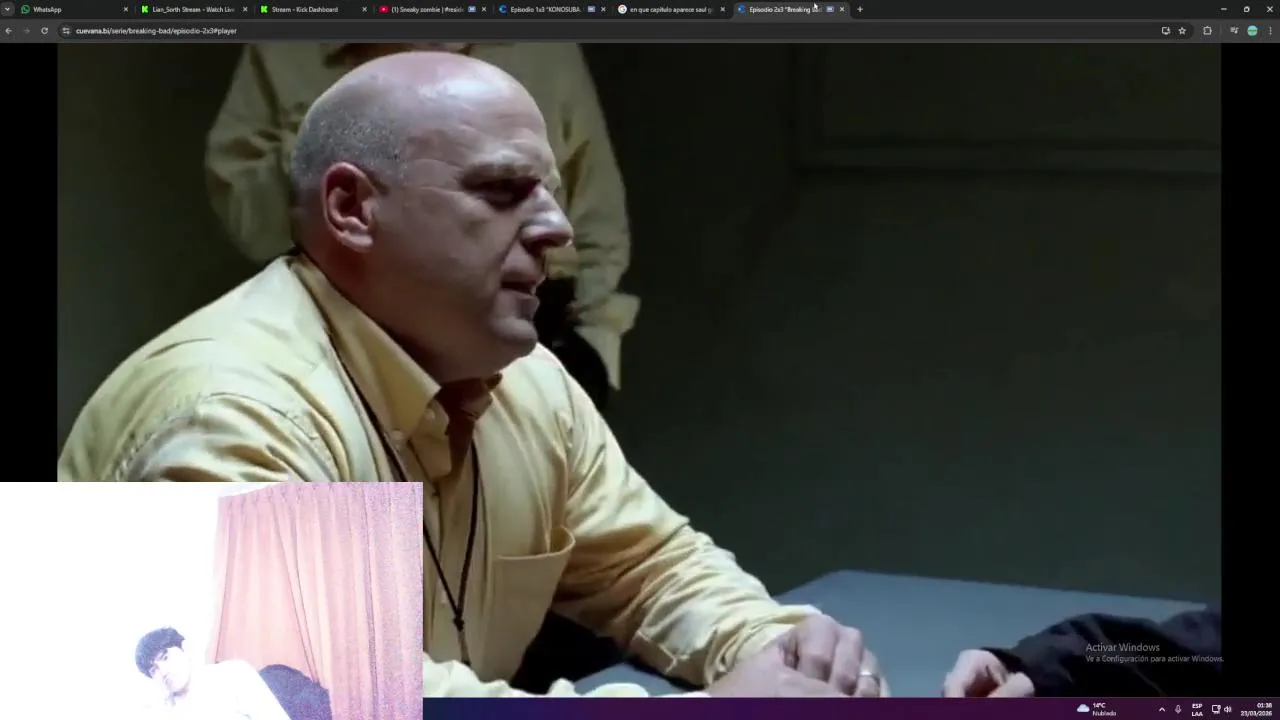Viewport: 1280px width, 720px height.
Task: Close the Sneaky zombie YouTube tab
Action: [484, 9]
